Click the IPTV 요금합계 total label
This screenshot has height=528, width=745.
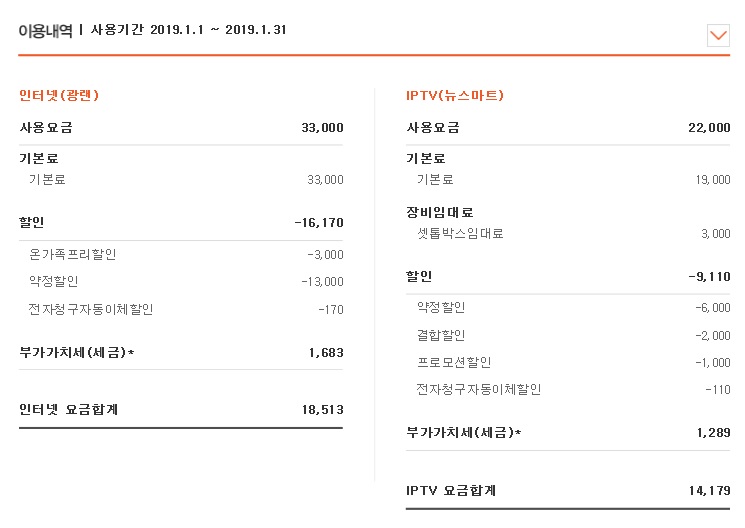point(451,490)
